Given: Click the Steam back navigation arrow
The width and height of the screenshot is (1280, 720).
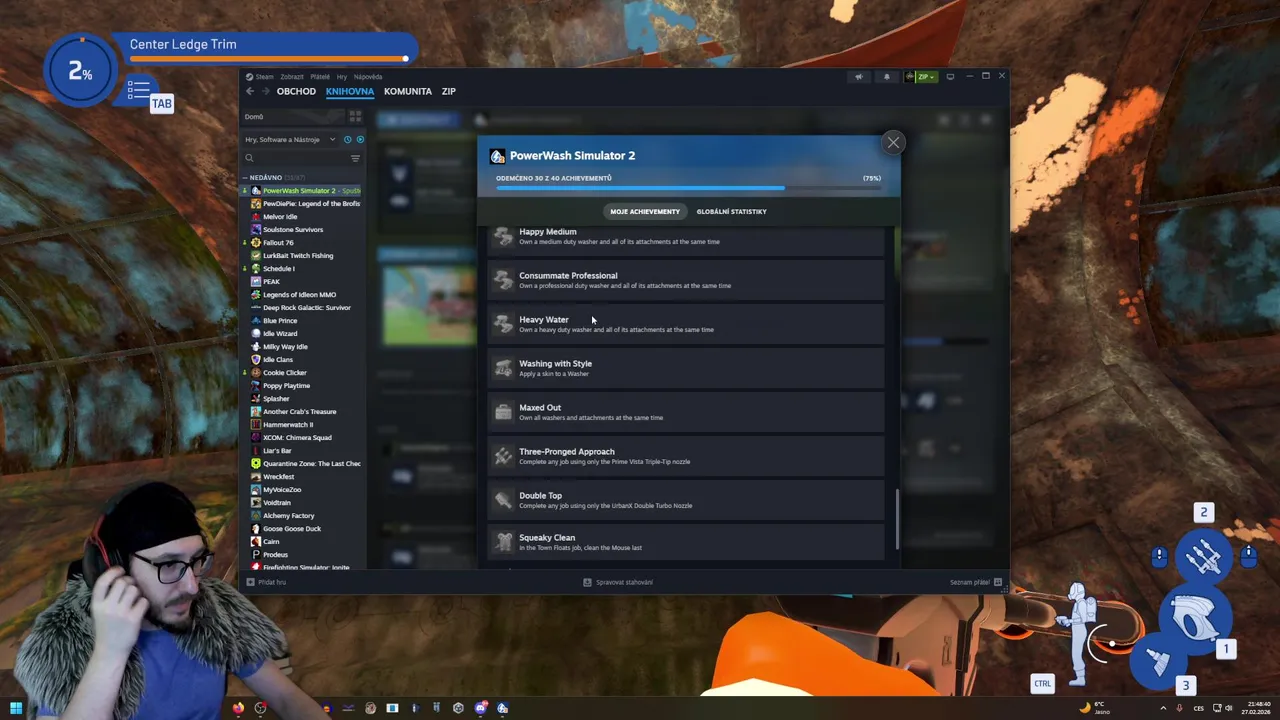Looking at the screenshot, I should tap(250, 91).
